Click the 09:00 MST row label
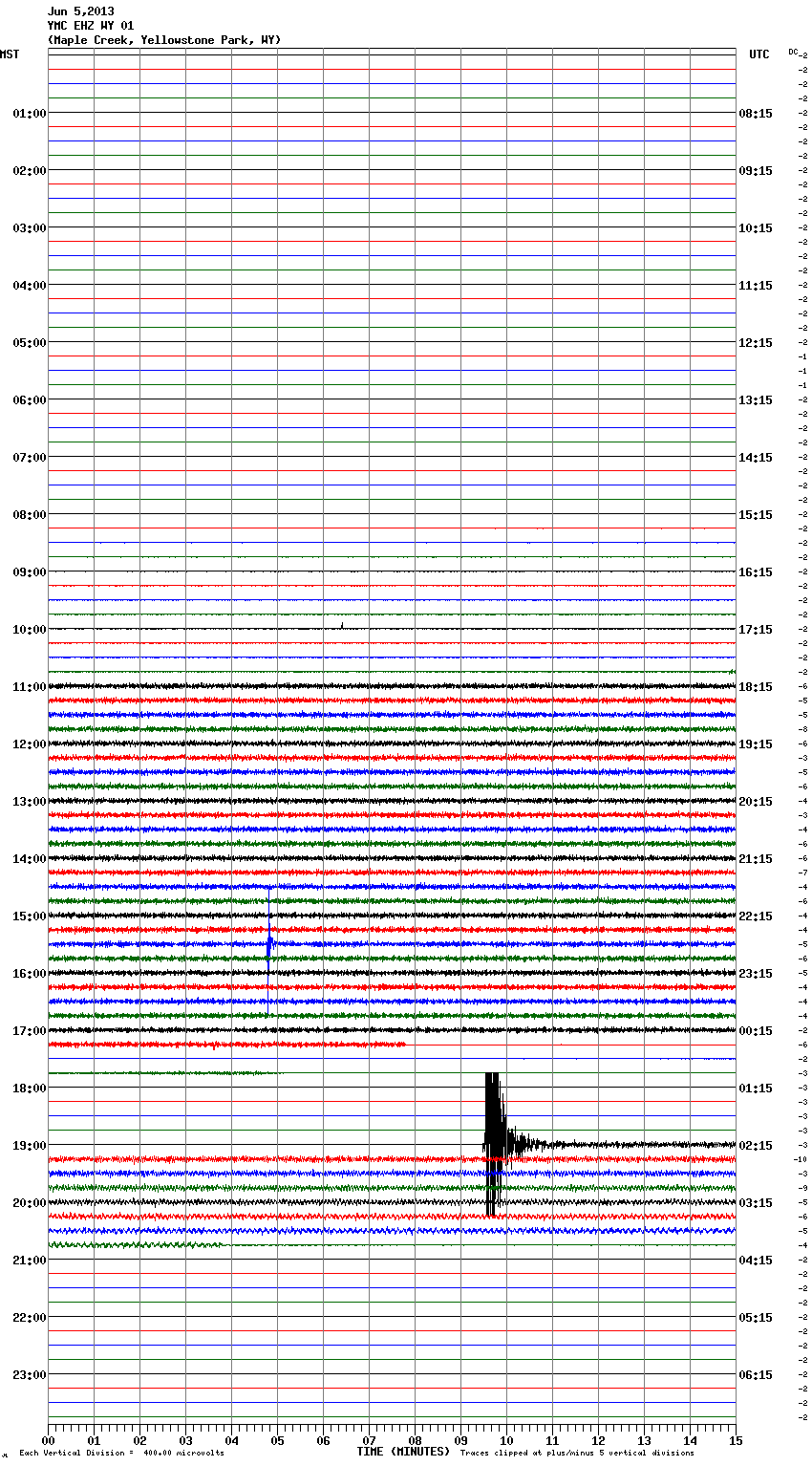The height and width of the screenshot is (1466, 812). (x=29, y=571)
